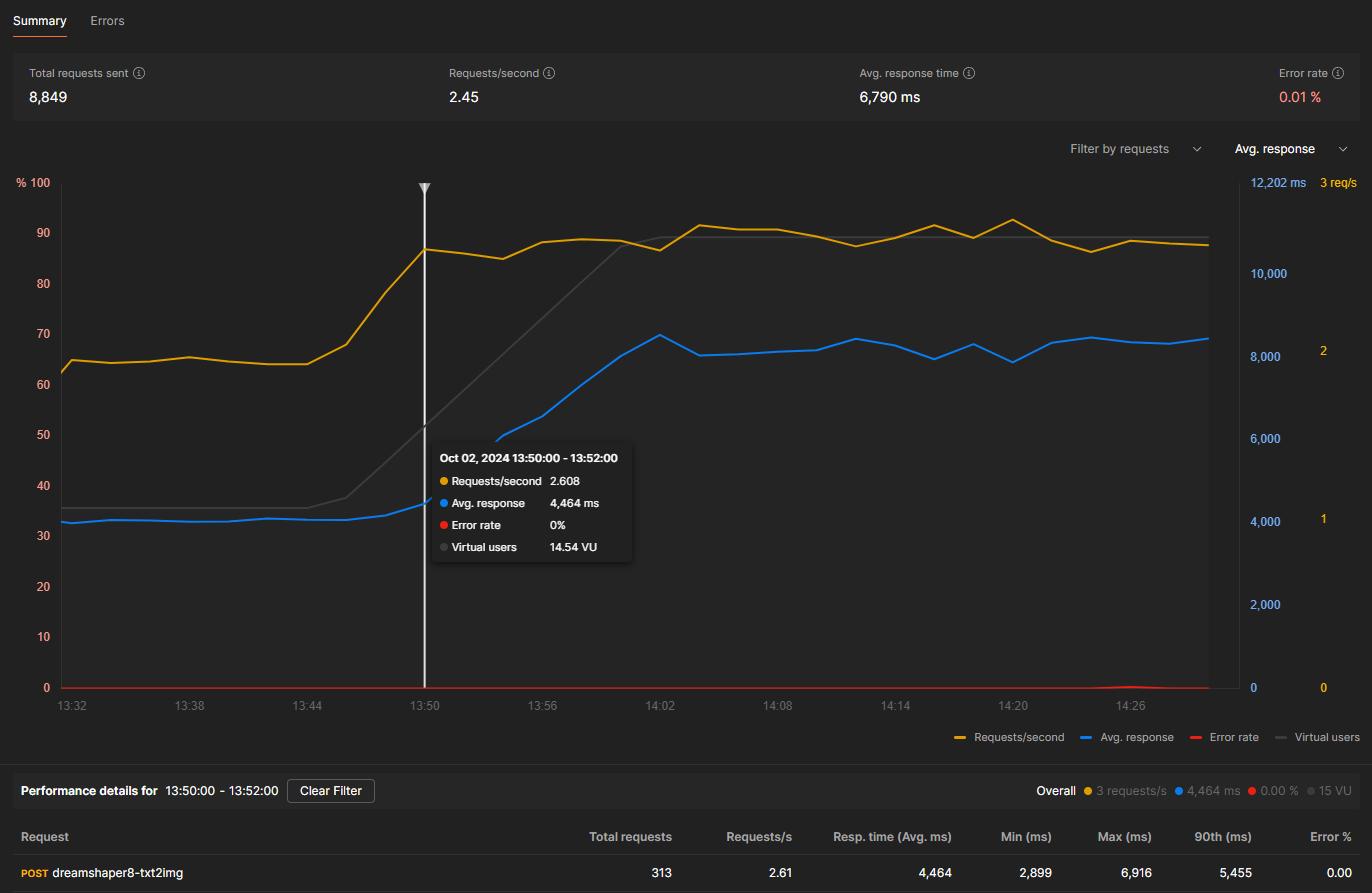Click the tooltip date range header
The width and height of the screenshot is (1372, 893).
[x=529, y=458]
